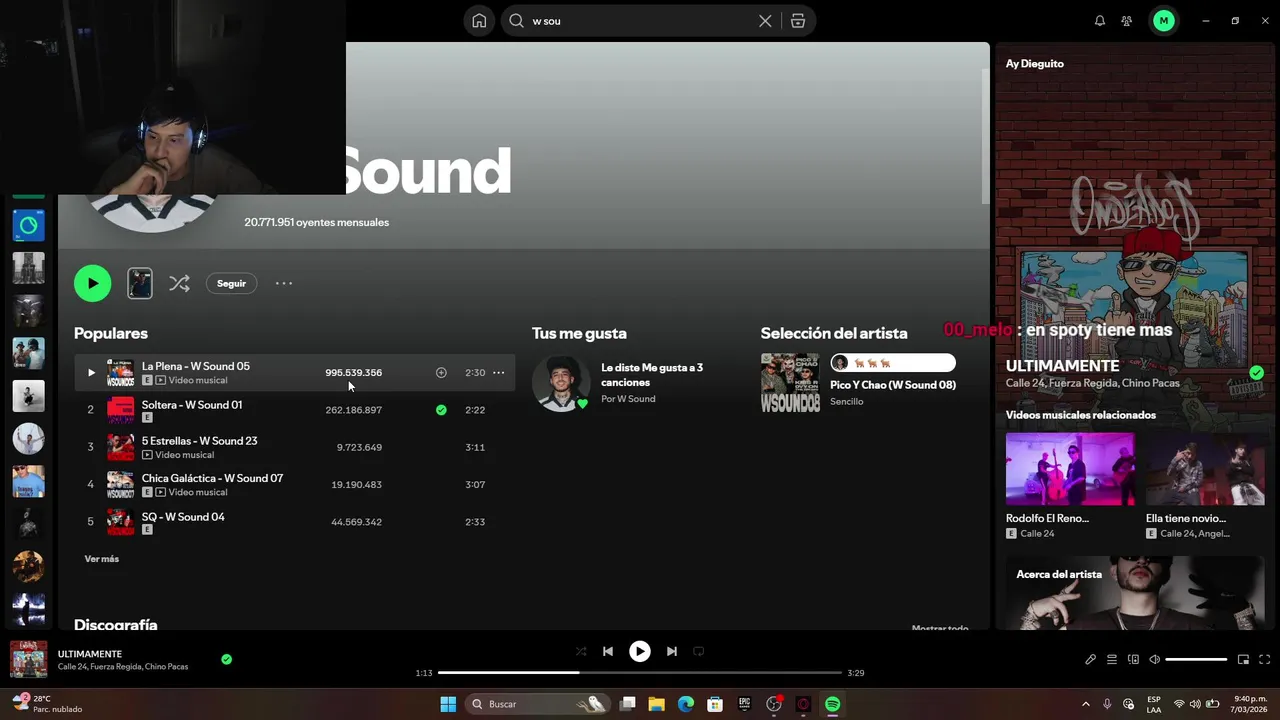Screen dimensions: 1280x720
Task: Open the Browse icon in search bar
Action: pyautogui.click(x=798, y=21)
